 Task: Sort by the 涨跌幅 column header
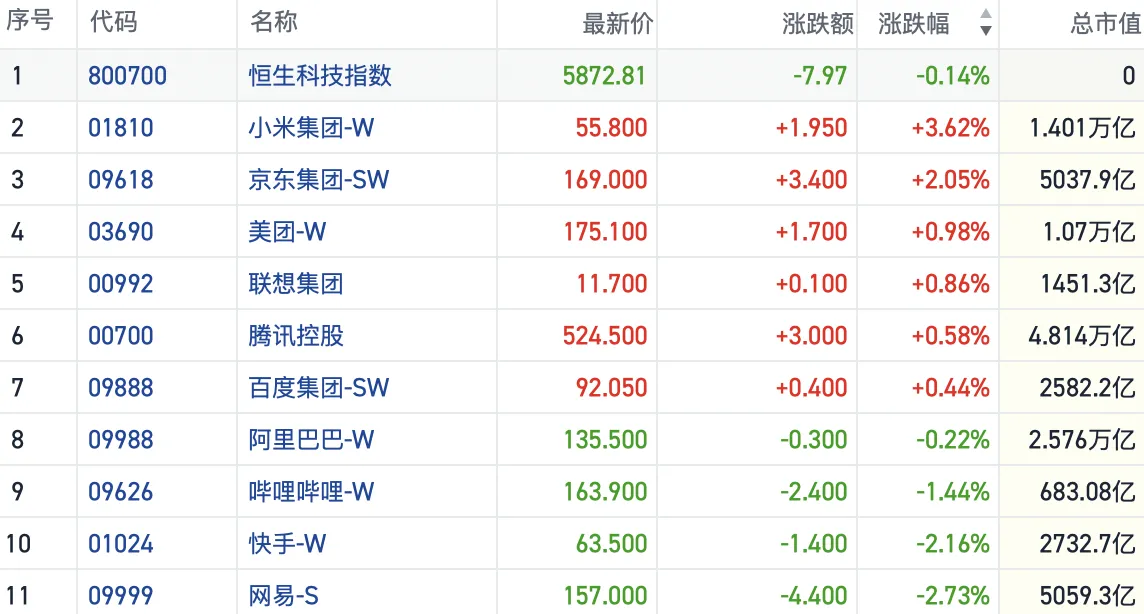coord(915,24)
